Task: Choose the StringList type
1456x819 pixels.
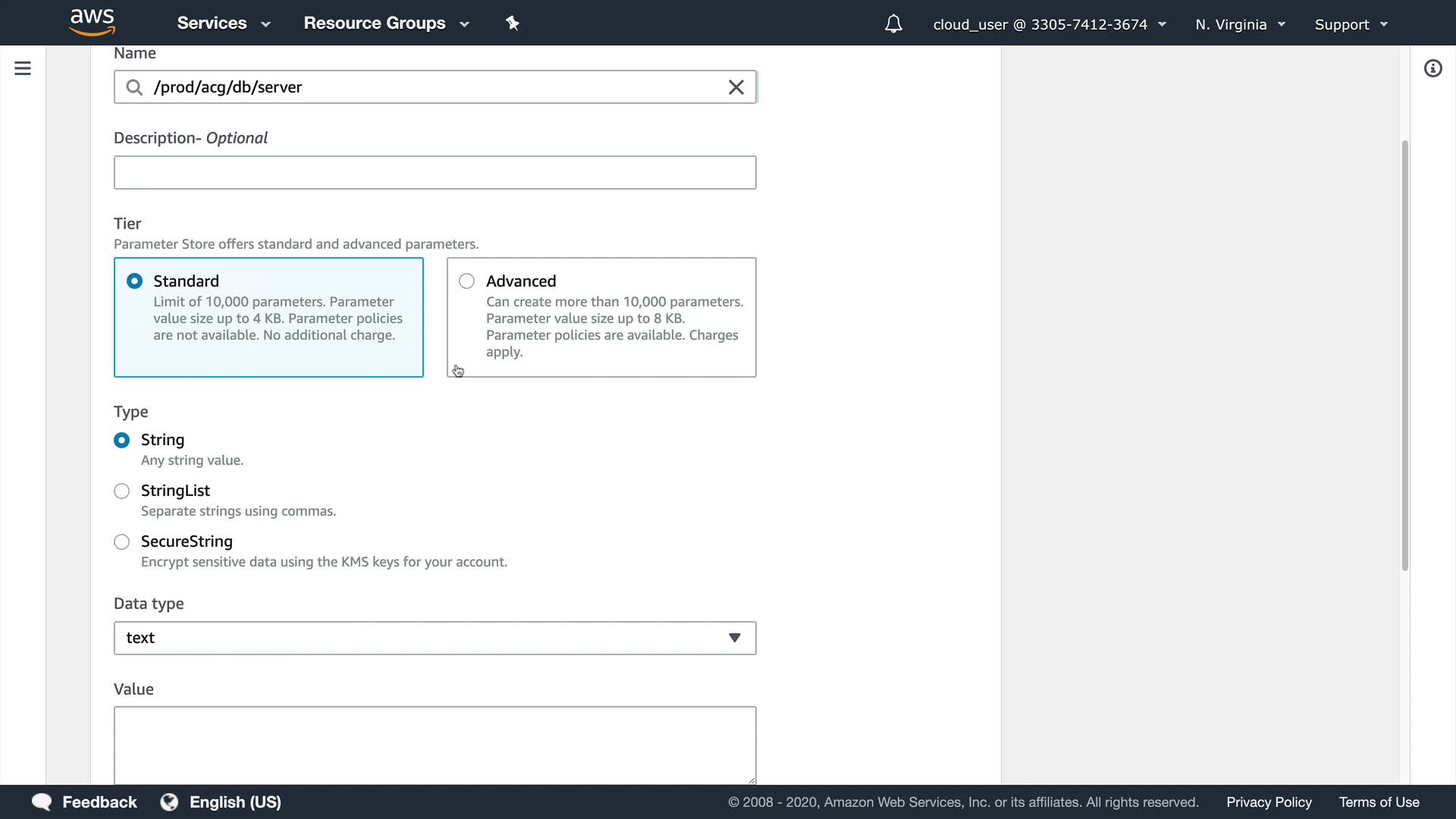Action: (x=121, y=491)
